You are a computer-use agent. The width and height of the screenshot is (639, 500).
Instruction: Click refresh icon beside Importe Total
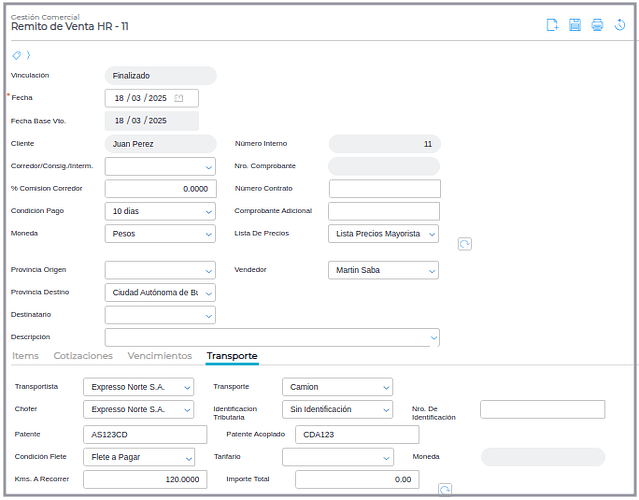point(445,489)
